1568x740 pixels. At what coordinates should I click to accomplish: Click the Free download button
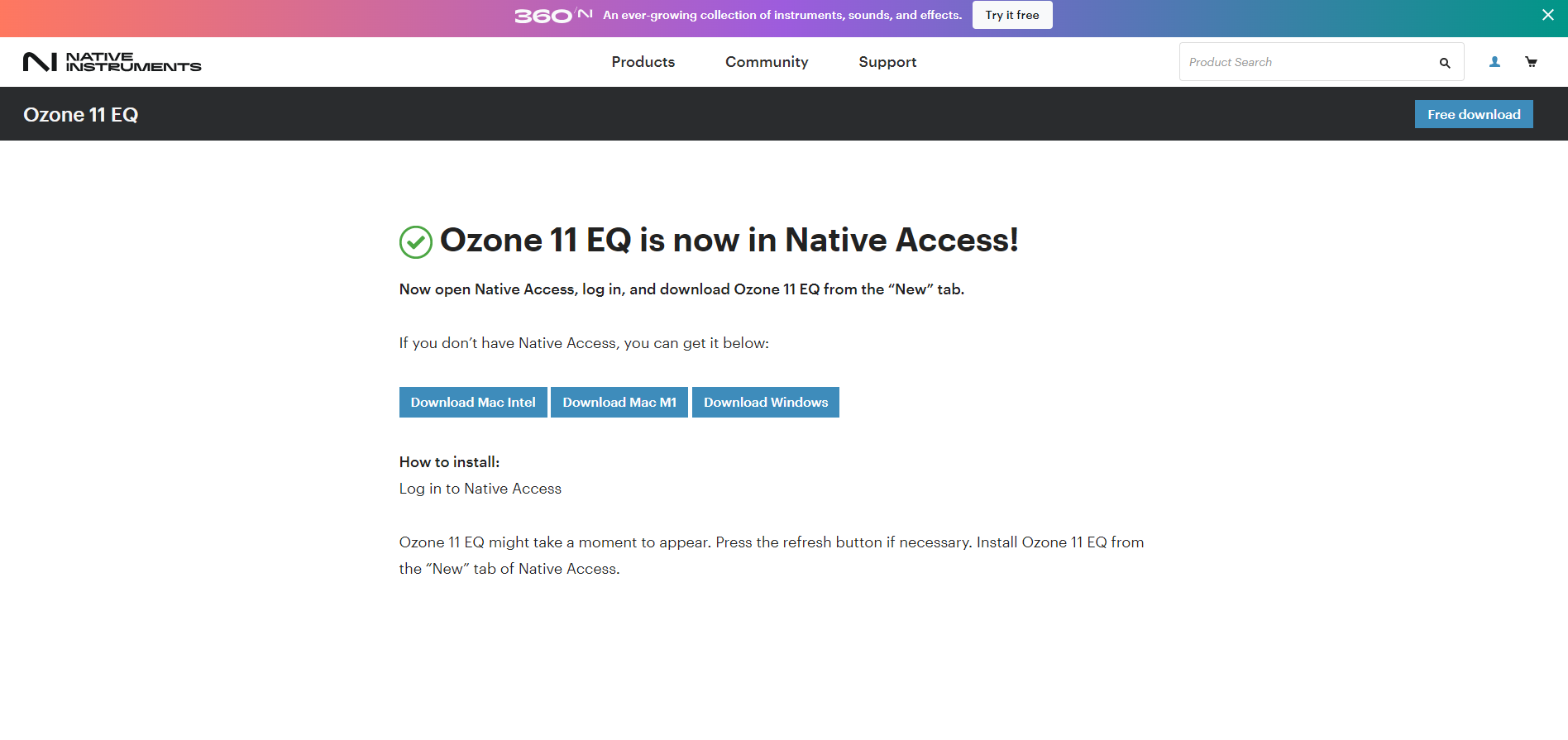click(1474, 114)
